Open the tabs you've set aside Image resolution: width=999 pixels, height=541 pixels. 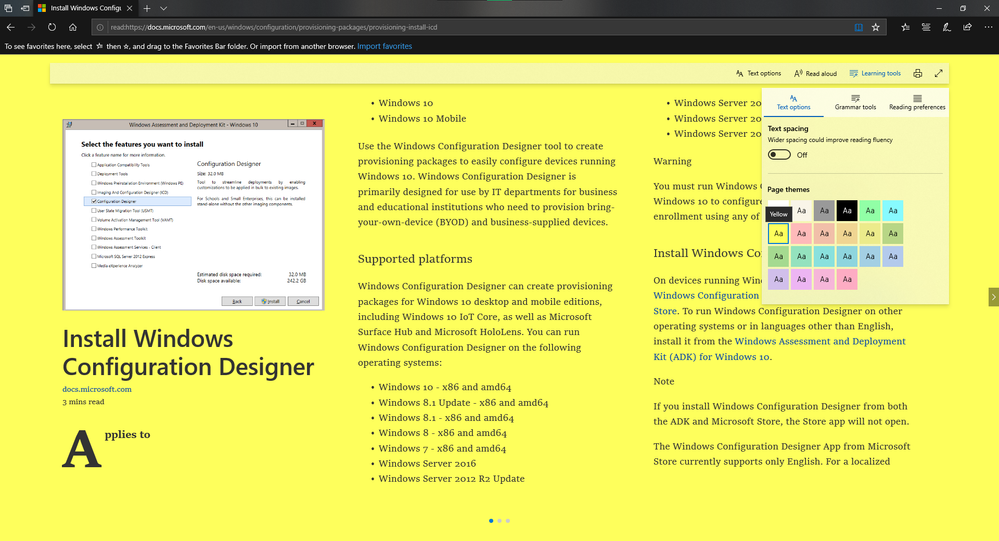(x=8, y=8)
